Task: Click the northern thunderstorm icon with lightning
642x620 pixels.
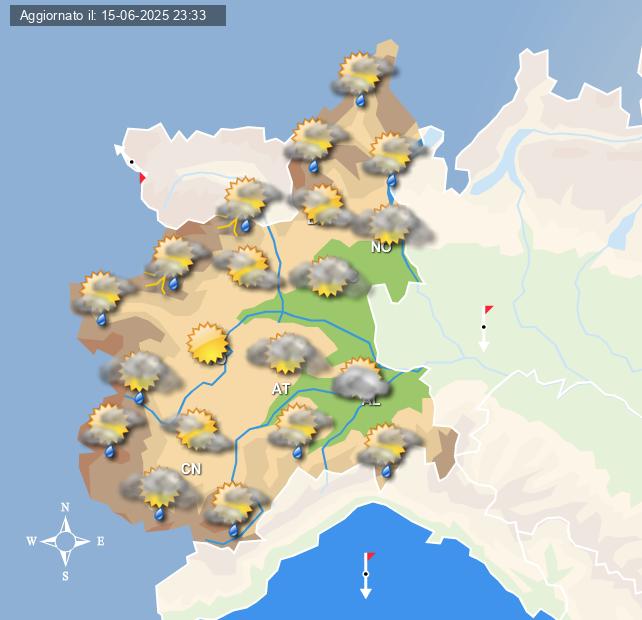Action: (x=248, y=206)
